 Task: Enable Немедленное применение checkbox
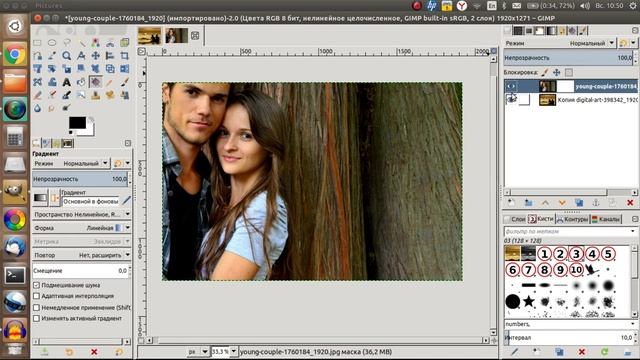coord(36,307)
